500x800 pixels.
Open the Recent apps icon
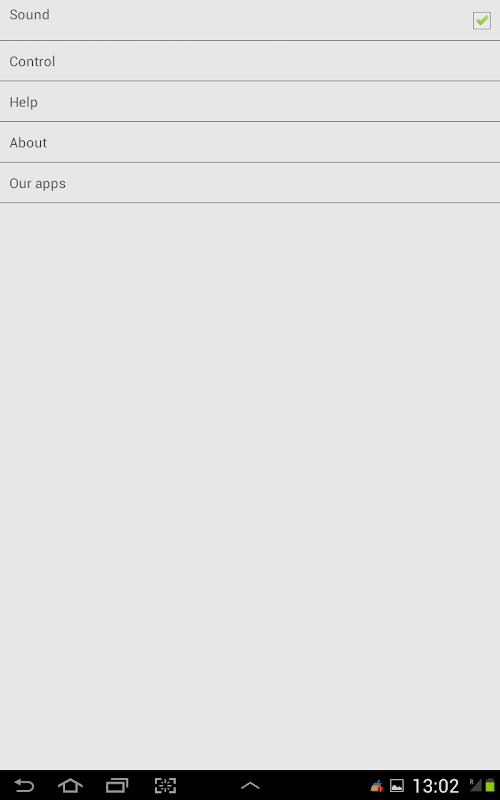pyautogui.click(x=117, y=785)
